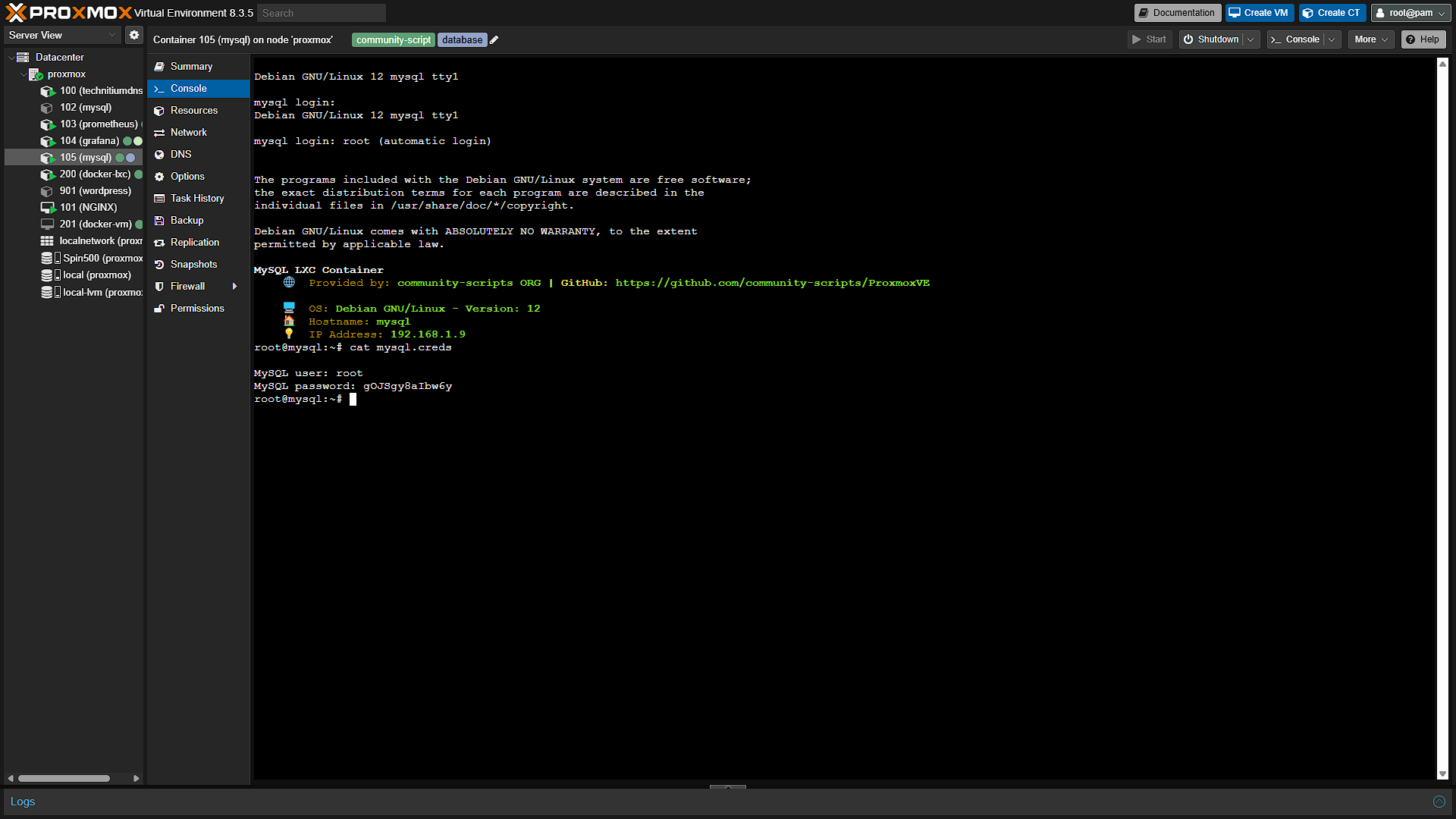Click the Create VM button
Image resolution: width=1456 pixels, height=819 pixels.
(x=1259, y=13)
